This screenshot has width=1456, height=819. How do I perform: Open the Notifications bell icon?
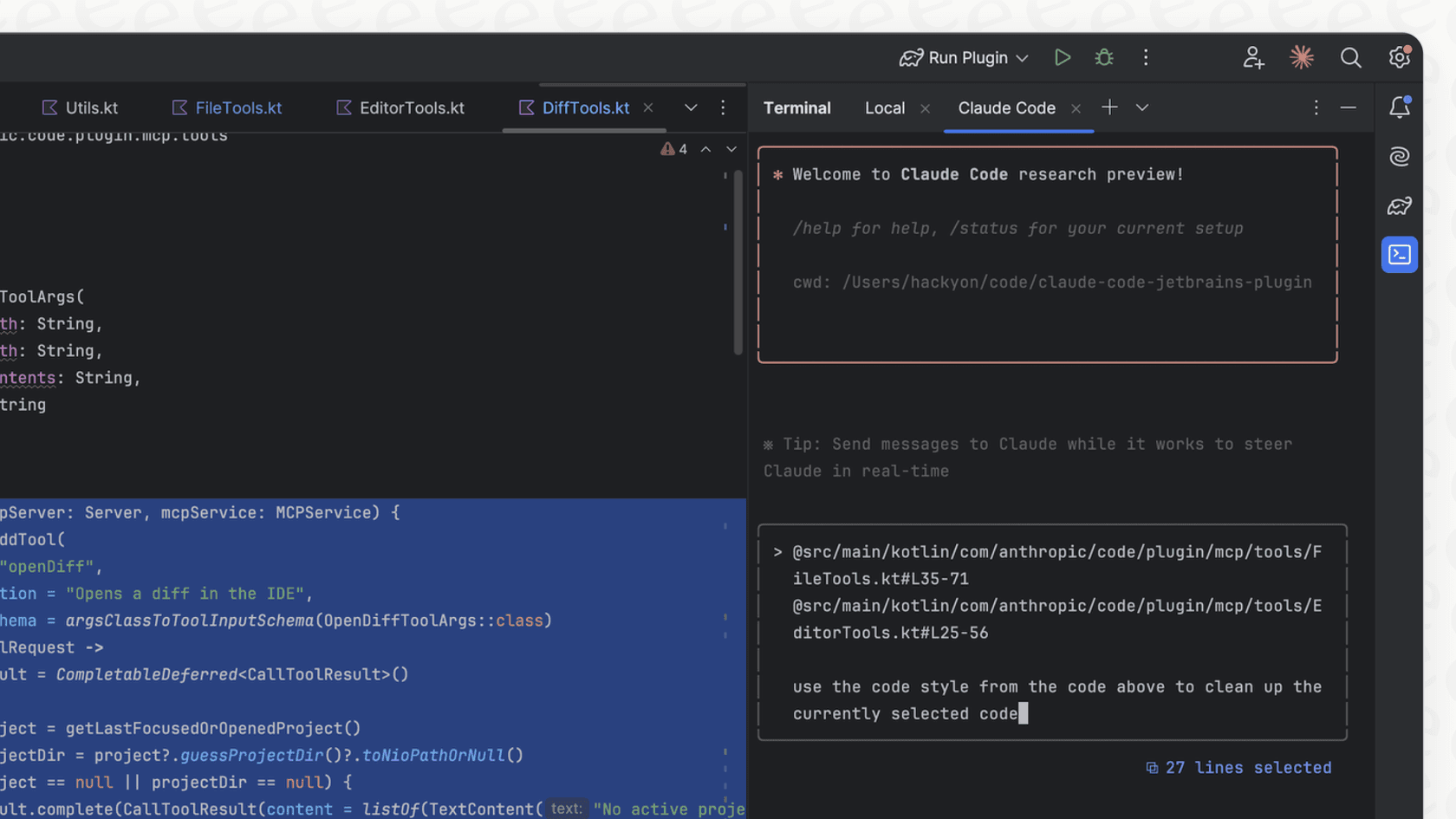[1399, 107]
